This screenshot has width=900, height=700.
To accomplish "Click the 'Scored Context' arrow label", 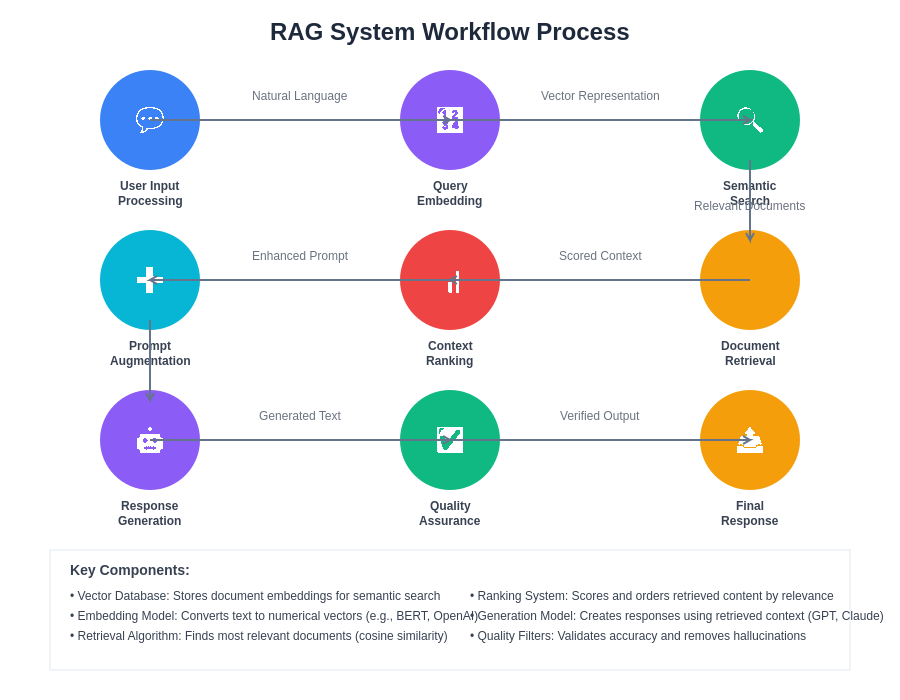I will [600, 256].
